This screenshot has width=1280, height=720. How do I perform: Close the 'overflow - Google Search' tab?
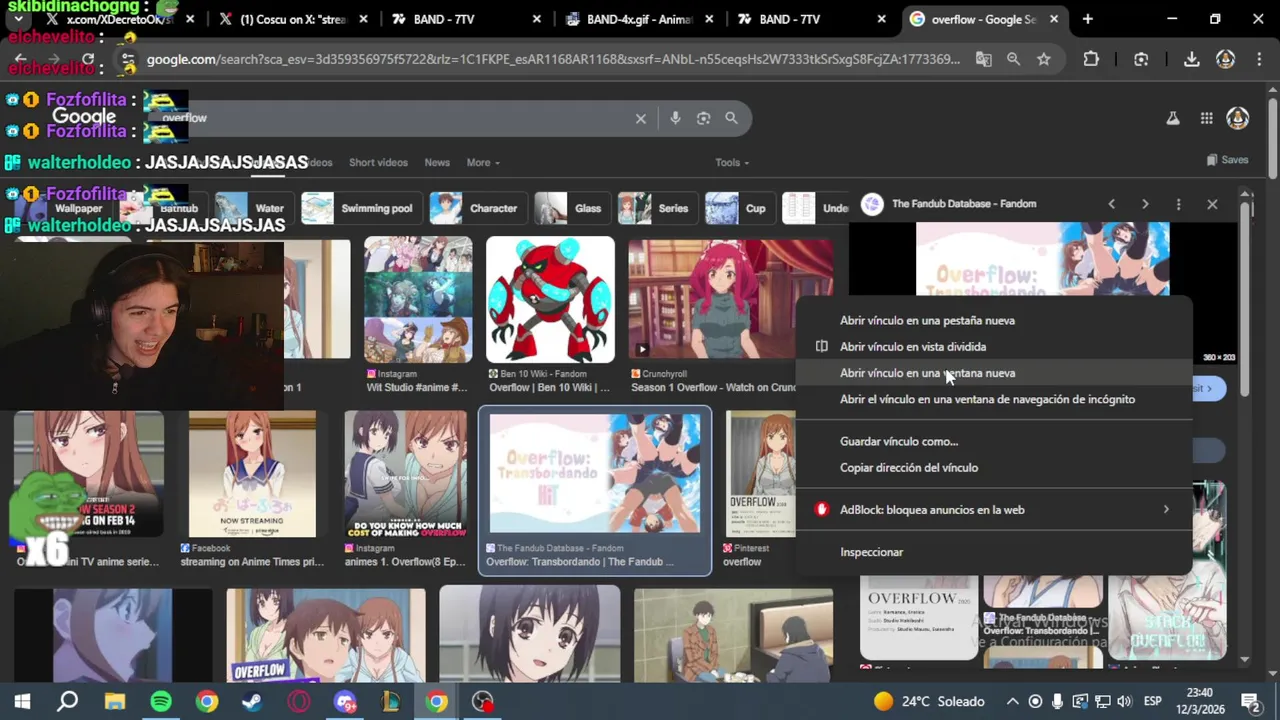point(1053,19)
